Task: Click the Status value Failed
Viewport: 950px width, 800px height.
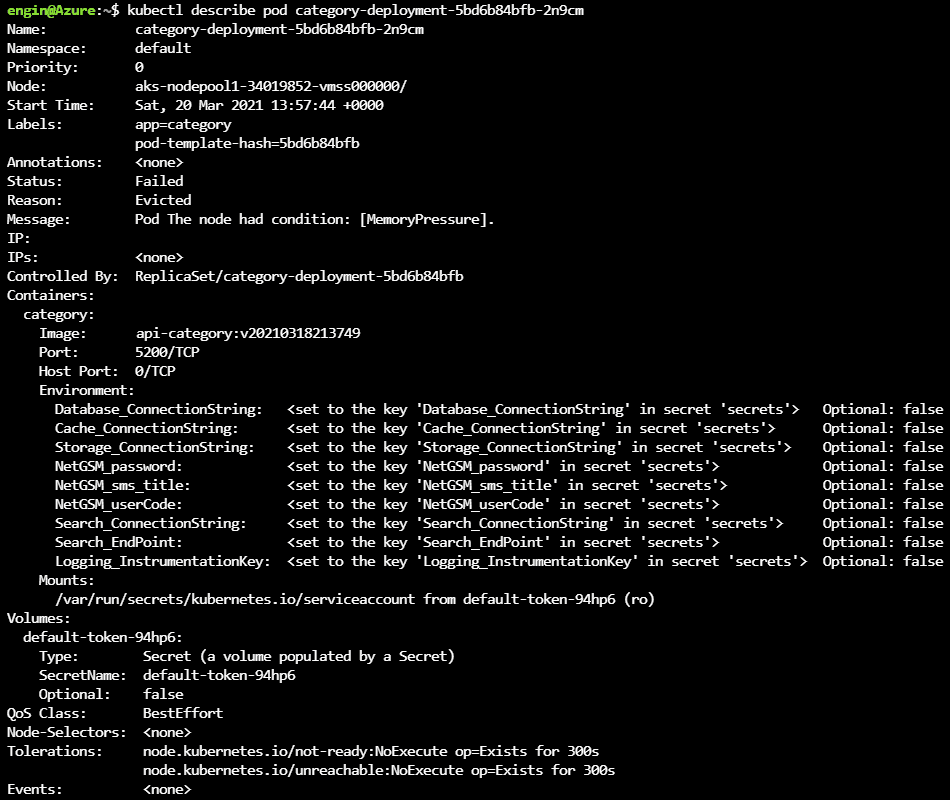Action: [x=159, y=181]
